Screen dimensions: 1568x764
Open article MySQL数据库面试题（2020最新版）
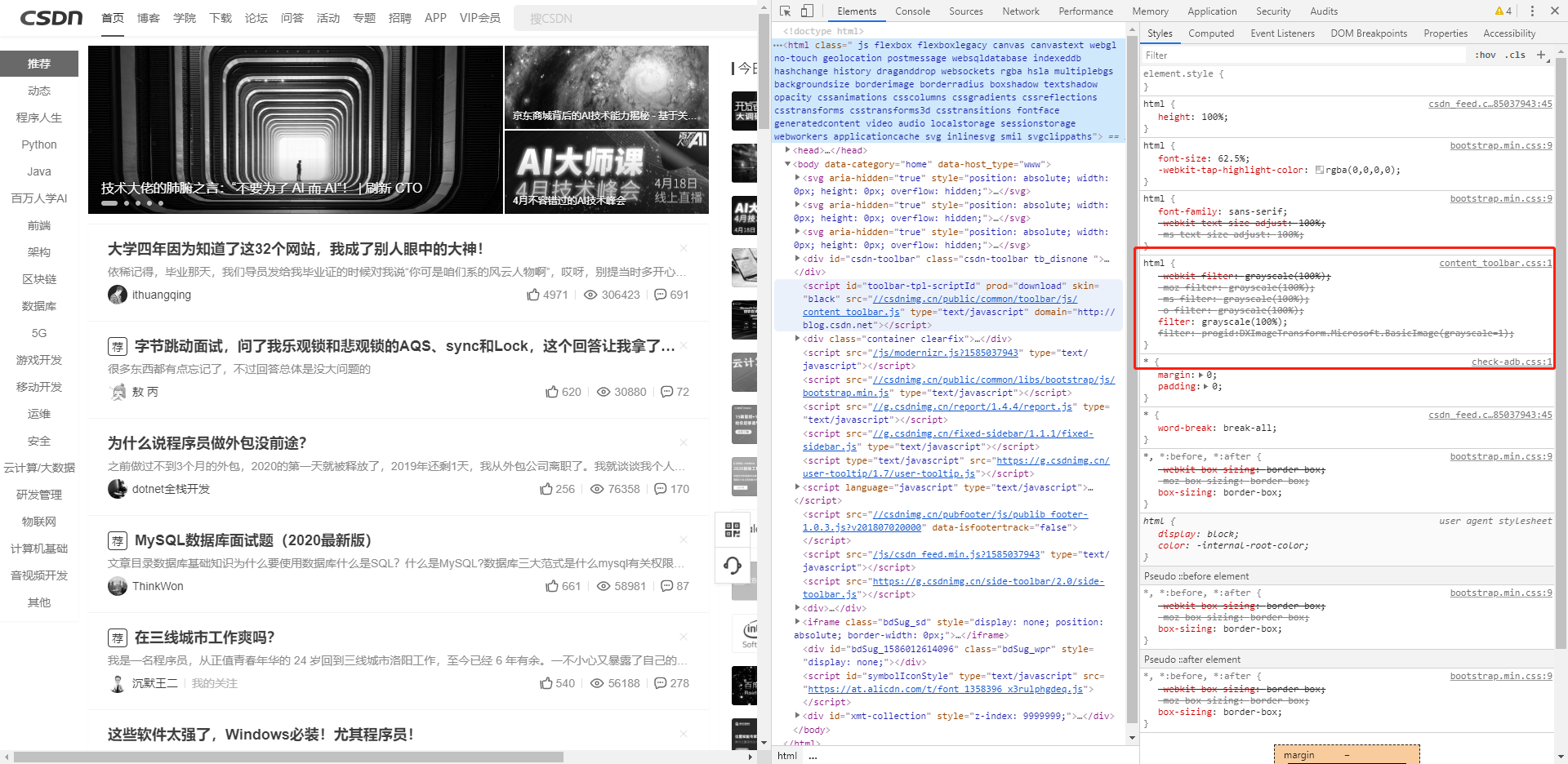click(253, 540)
